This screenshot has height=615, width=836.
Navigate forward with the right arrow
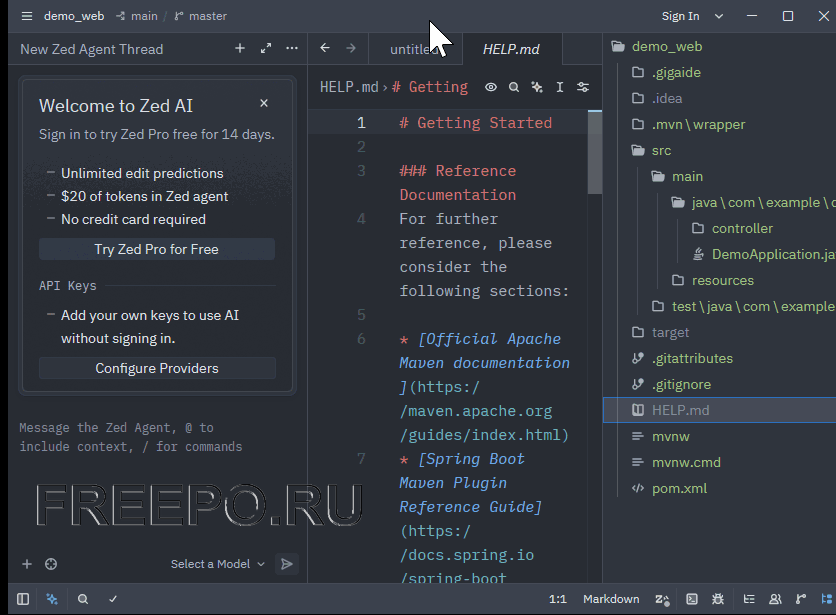[351, 48]
